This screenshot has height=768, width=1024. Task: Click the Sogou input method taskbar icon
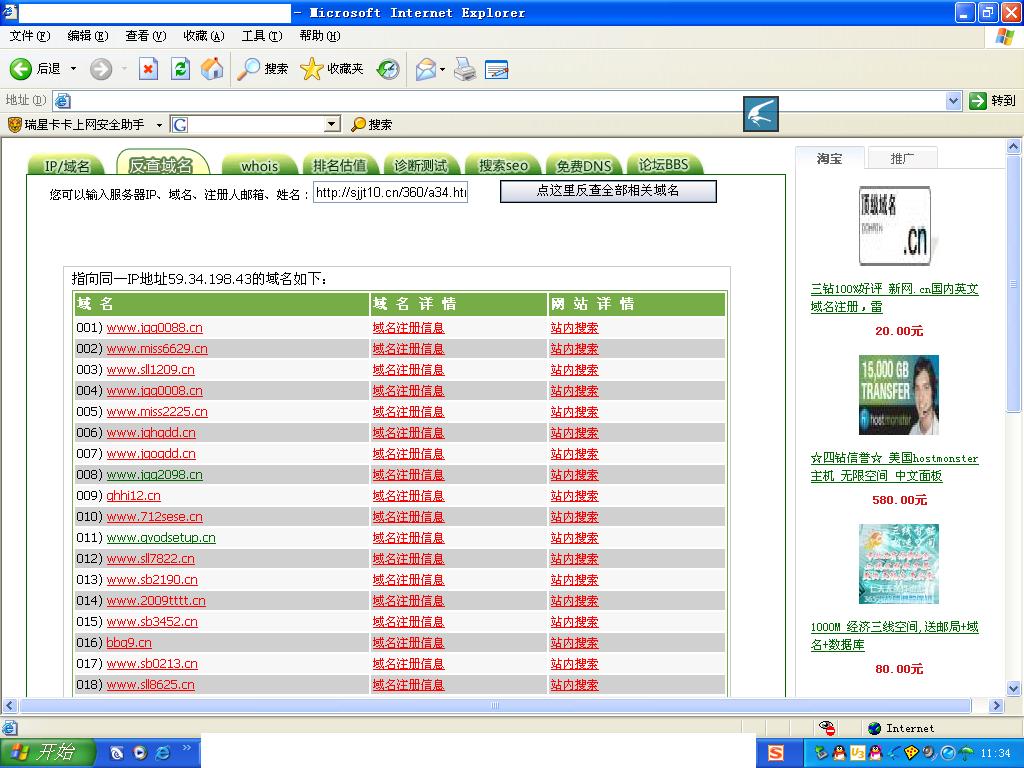(x=777, y=753)
